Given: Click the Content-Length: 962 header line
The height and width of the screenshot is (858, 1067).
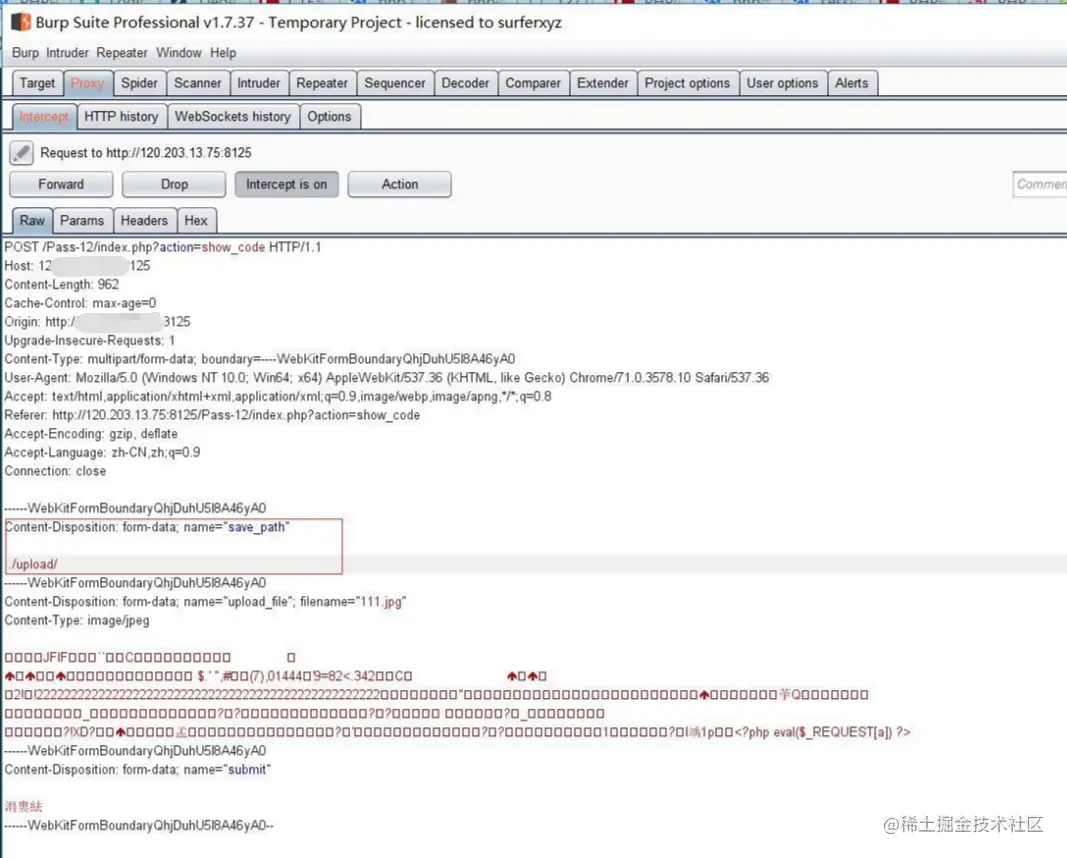Looking at the screenshot, I should (x=62, y=284).
